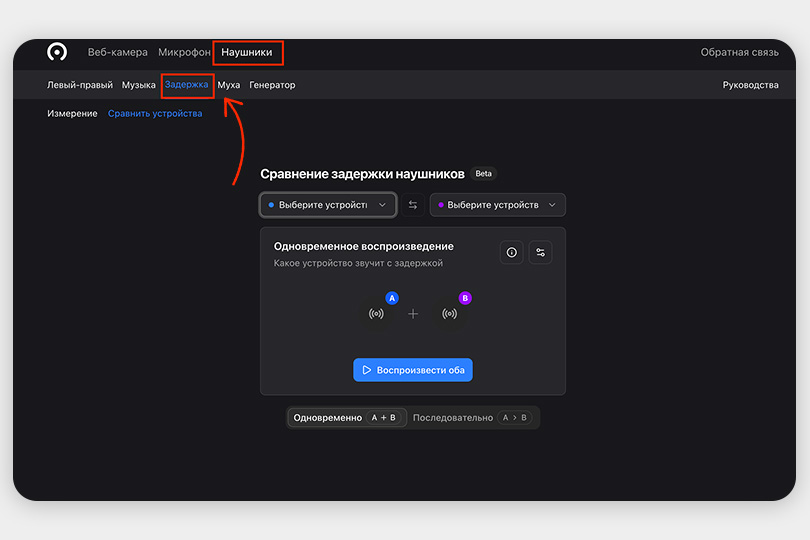Image resolution: width=810 pixels, height=540 pixels.
Task: Select Одновременно A + B mode
Action: 347,418
